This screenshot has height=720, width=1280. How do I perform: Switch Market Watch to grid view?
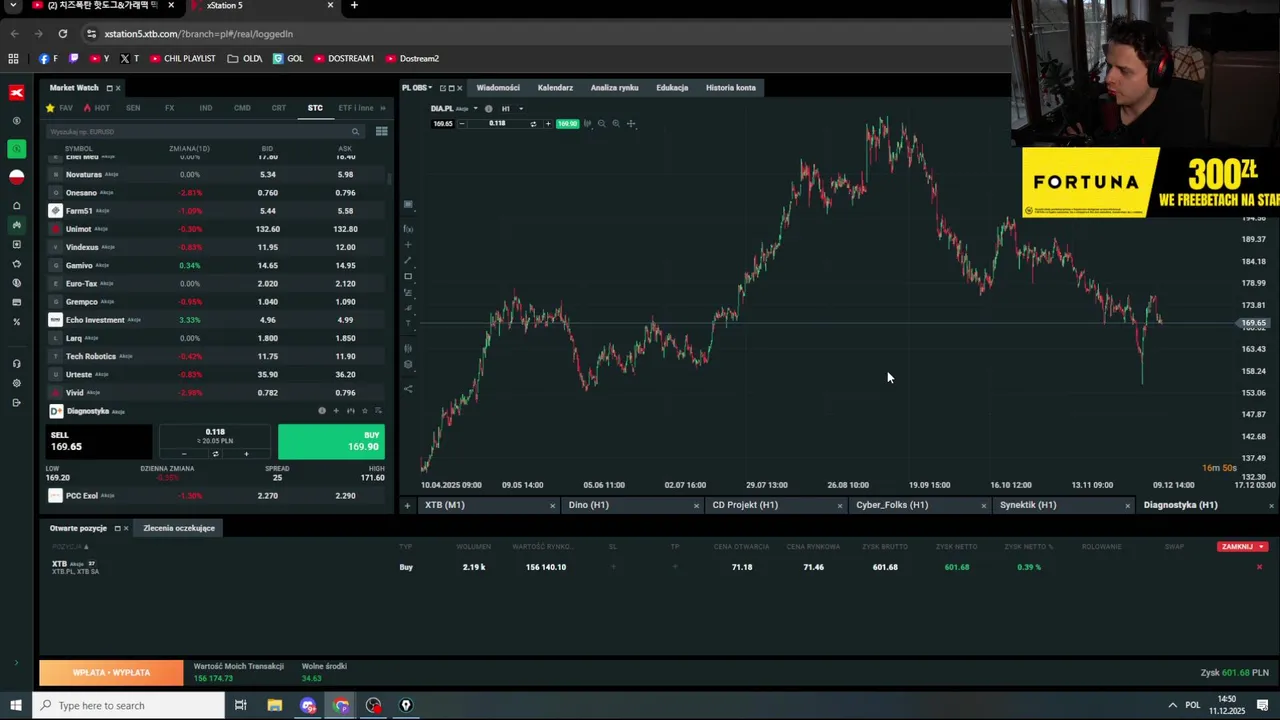[x=381, y=131]
